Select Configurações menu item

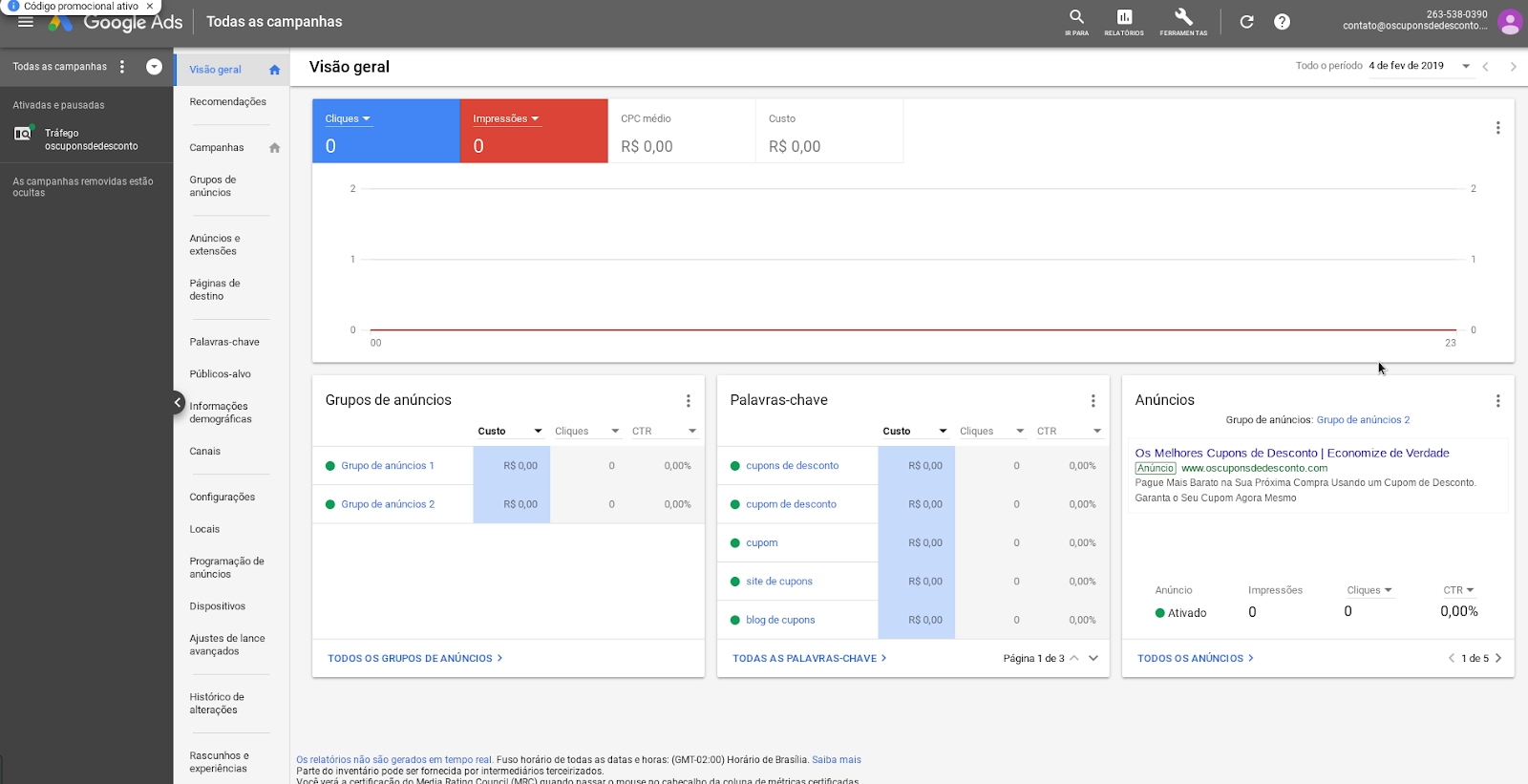click(x=223, y=498)
